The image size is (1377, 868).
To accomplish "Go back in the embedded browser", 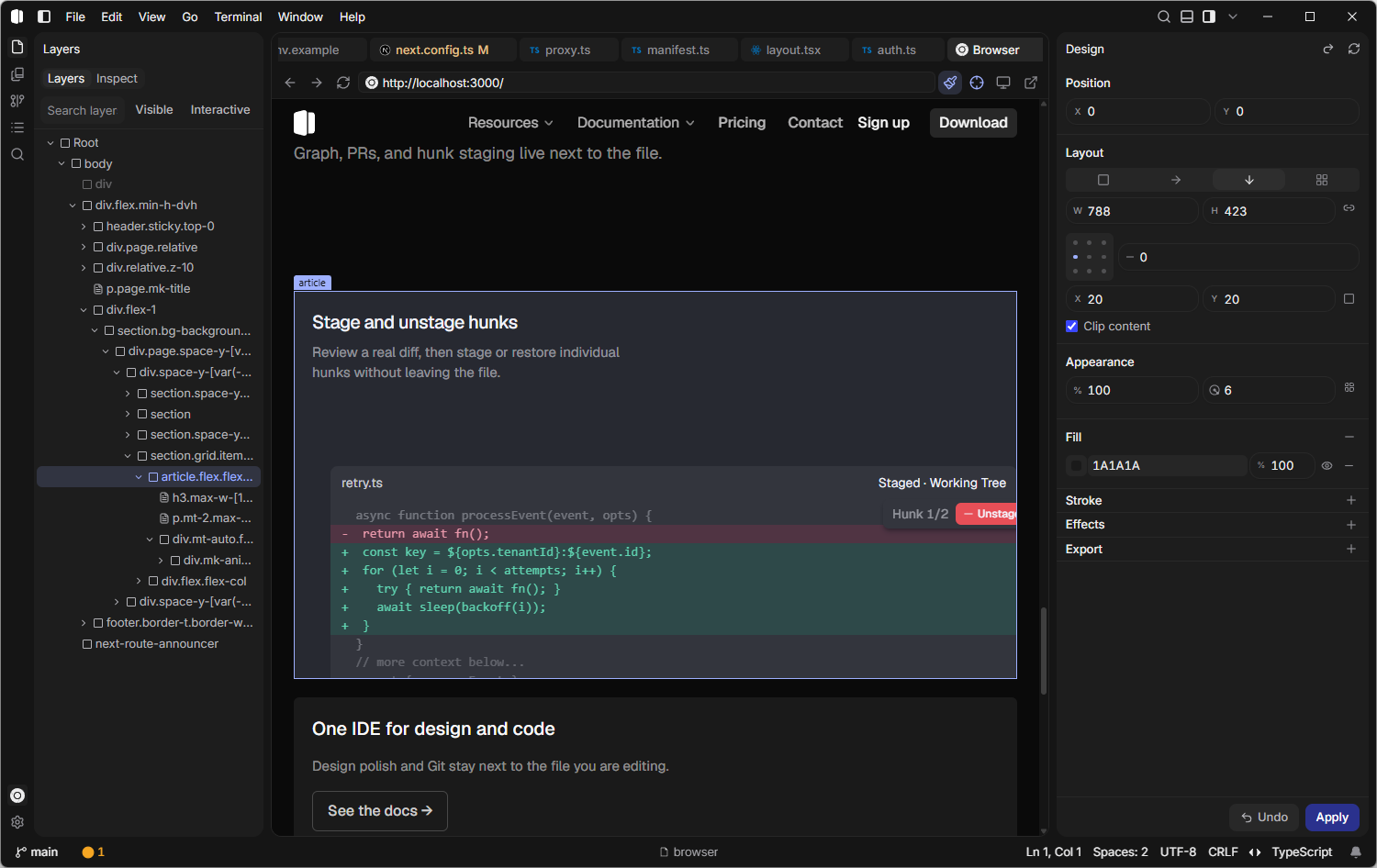I will pyautogui.click(x=290, y=83).
